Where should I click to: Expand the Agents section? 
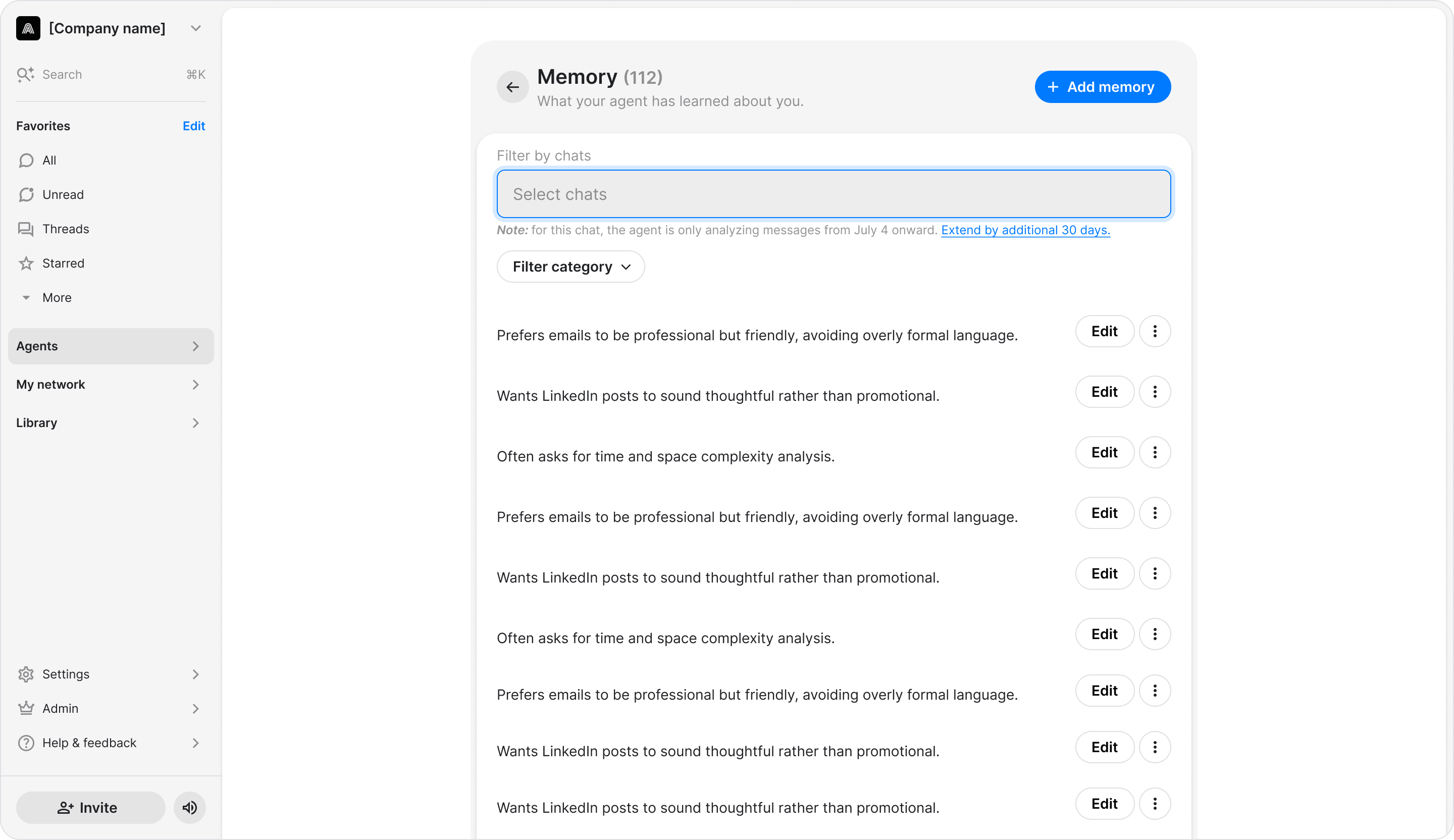pyautogui.click(x=111, y=346)
